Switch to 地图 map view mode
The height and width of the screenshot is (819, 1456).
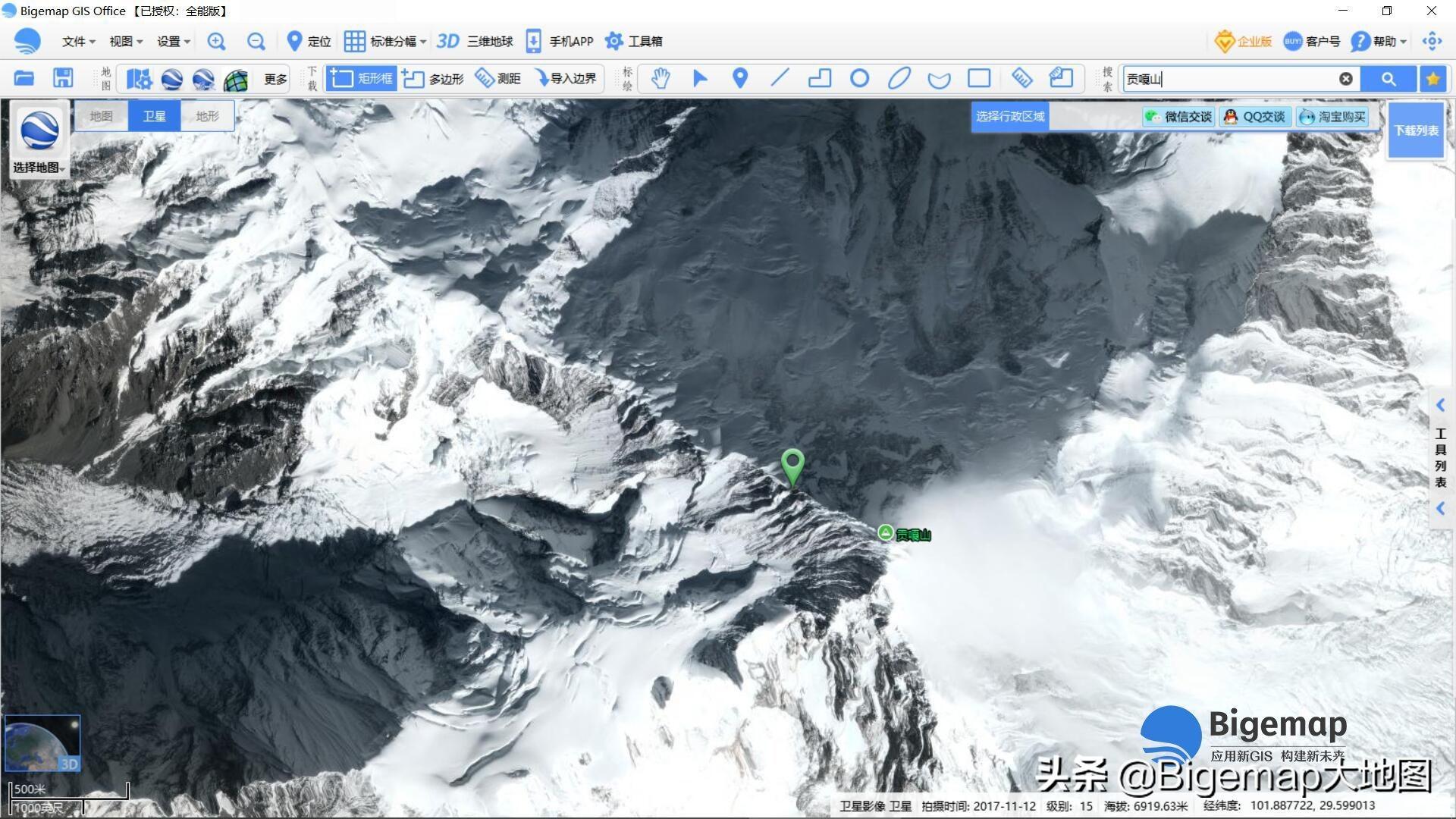coord(101,116)
